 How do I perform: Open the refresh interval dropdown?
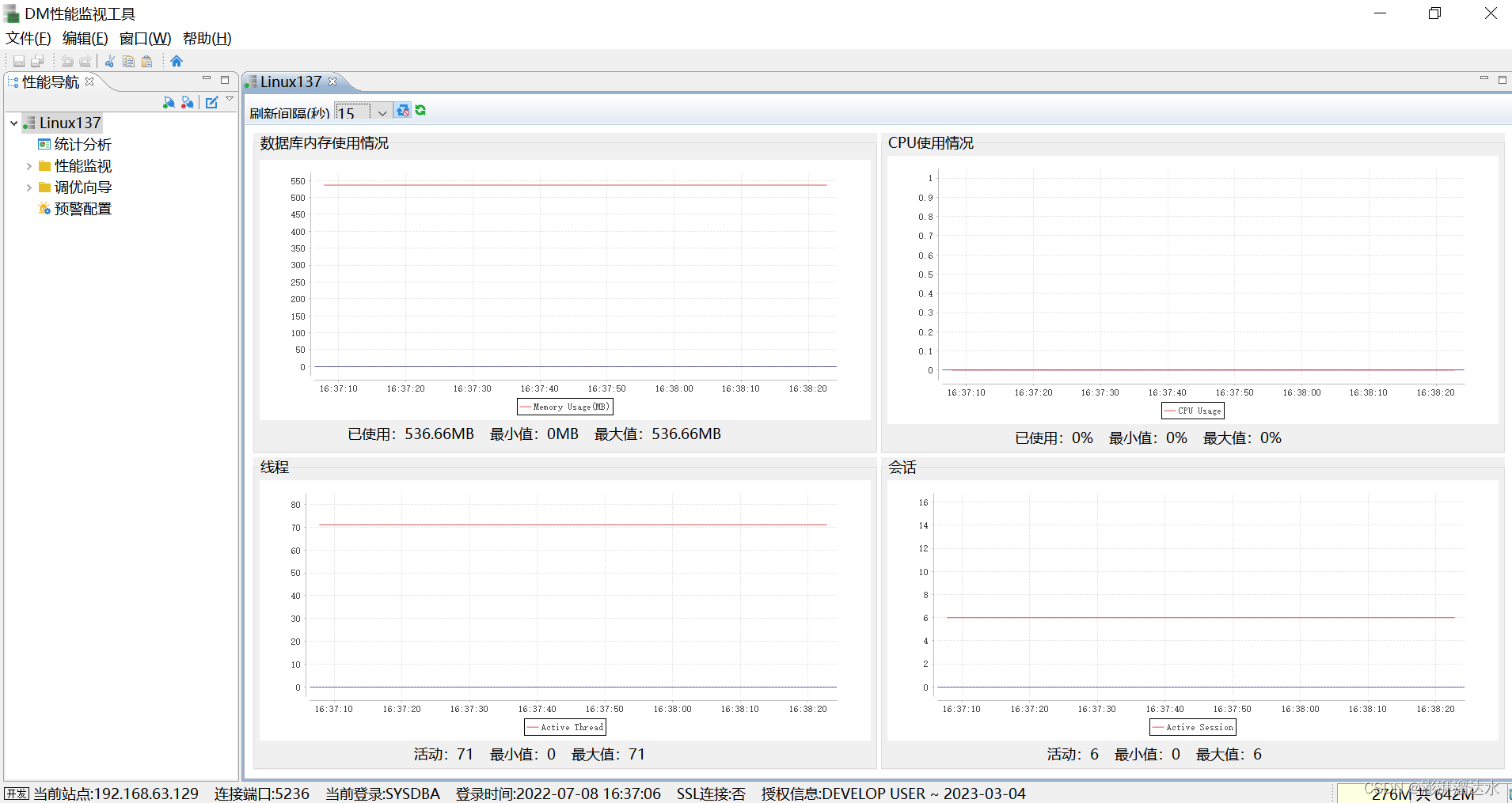(x=382, y=113)
